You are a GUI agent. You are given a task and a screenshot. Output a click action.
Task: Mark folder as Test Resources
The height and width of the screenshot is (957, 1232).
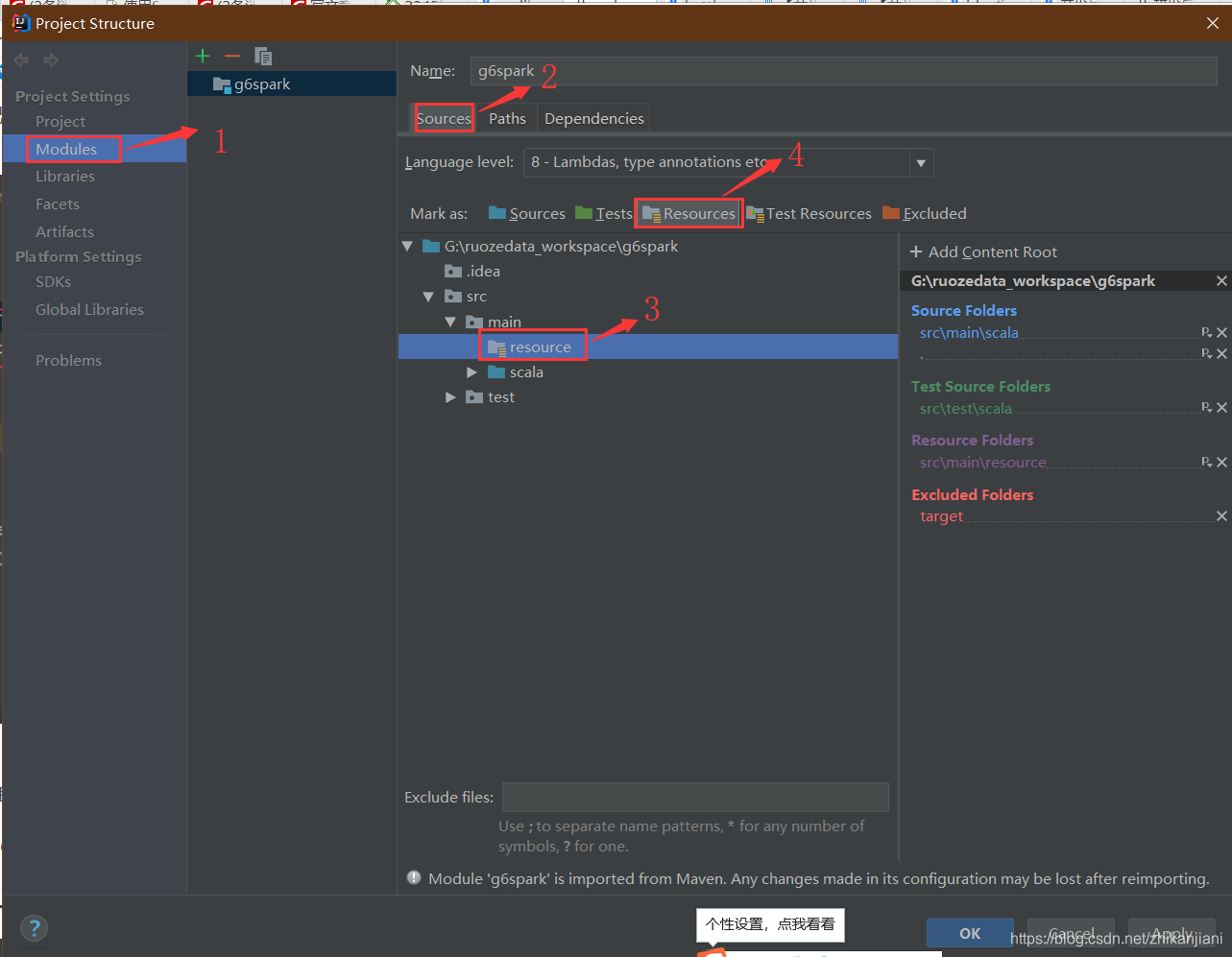tap(809, 213)
